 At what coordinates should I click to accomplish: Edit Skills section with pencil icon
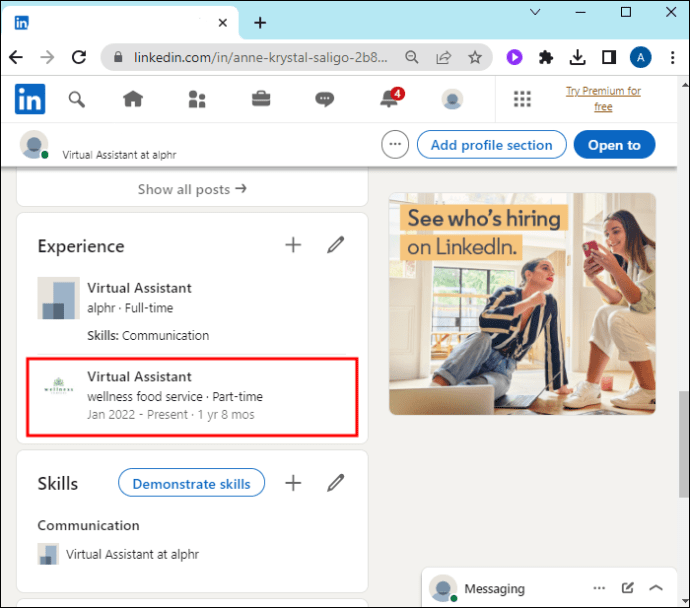coord(335,483)
